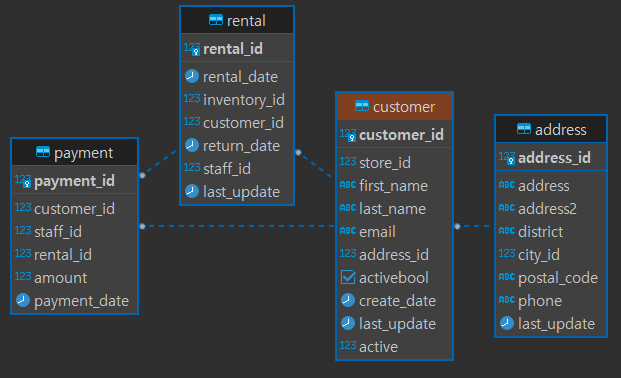The height and width of the screenshot is (378, 621).
Task: Select the first_name column
Action: coord(394,186)
